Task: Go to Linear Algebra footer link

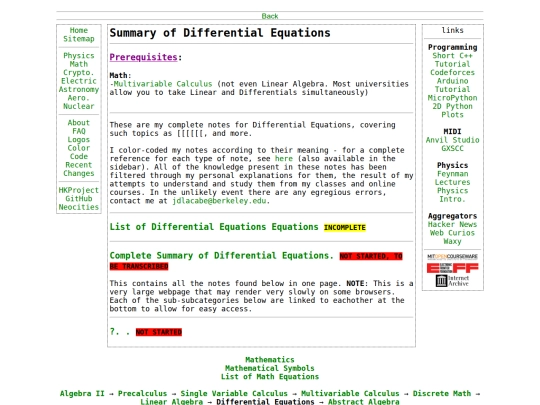Action: point(172,402)
